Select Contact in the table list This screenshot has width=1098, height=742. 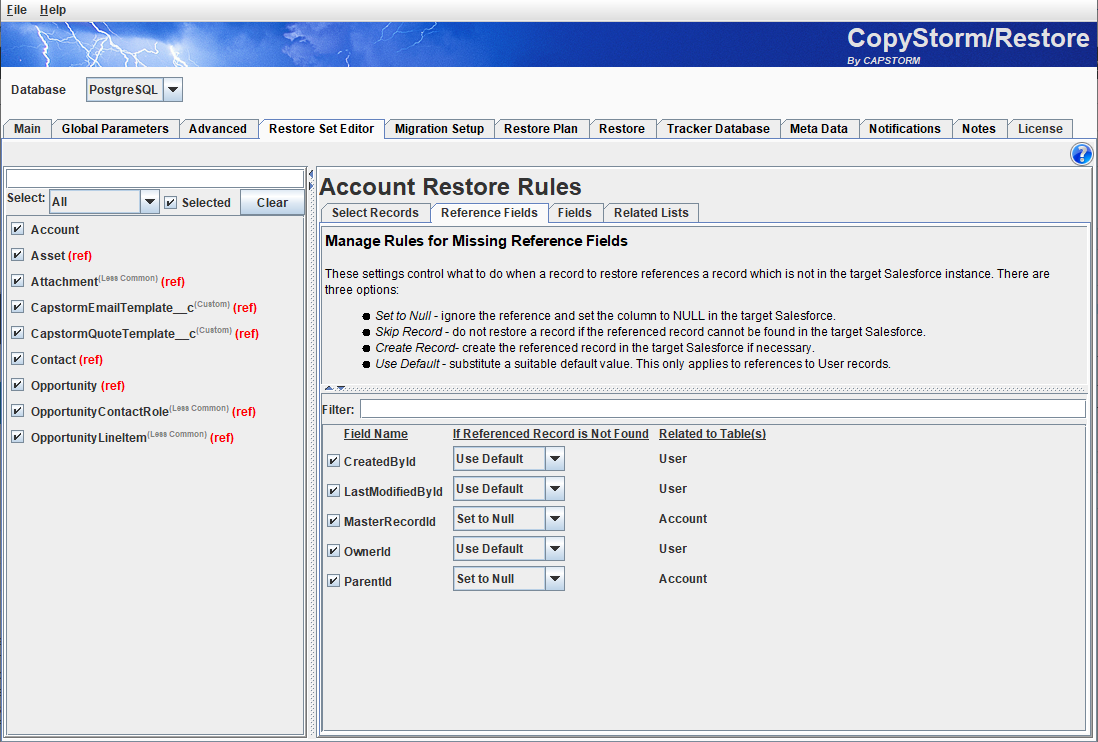click(x=67, y=359)
